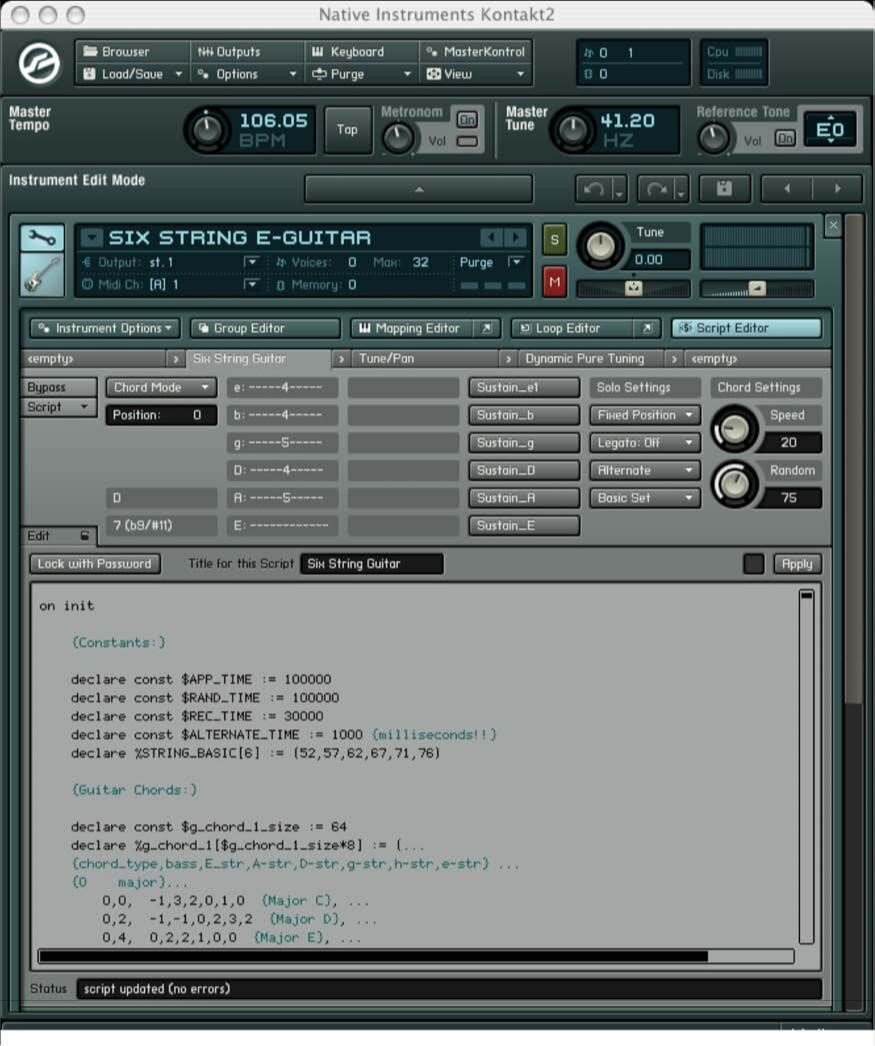Open Loop Editor in external window
The width and height of the screenshot is (875, 1046).
tap(647, 328)
